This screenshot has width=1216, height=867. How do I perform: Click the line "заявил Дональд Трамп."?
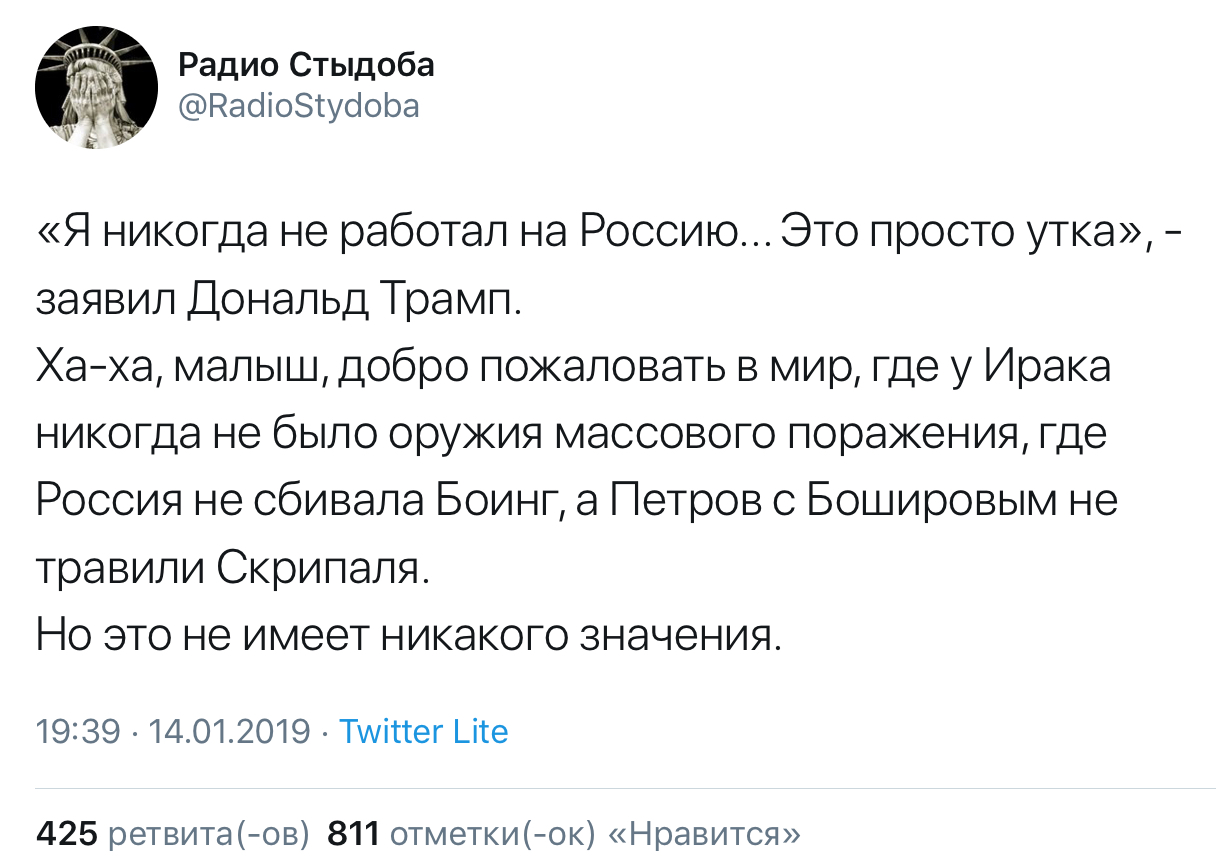point(278,301)
